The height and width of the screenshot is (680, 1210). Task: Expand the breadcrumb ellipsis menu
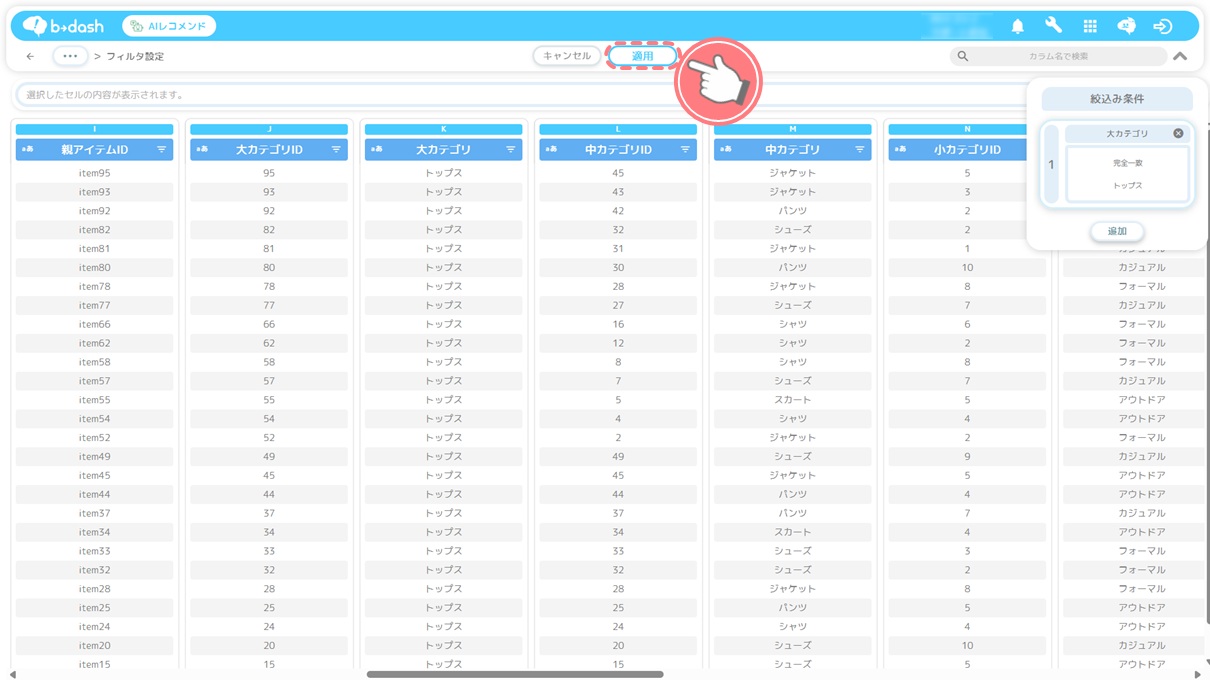click(70, 57)
